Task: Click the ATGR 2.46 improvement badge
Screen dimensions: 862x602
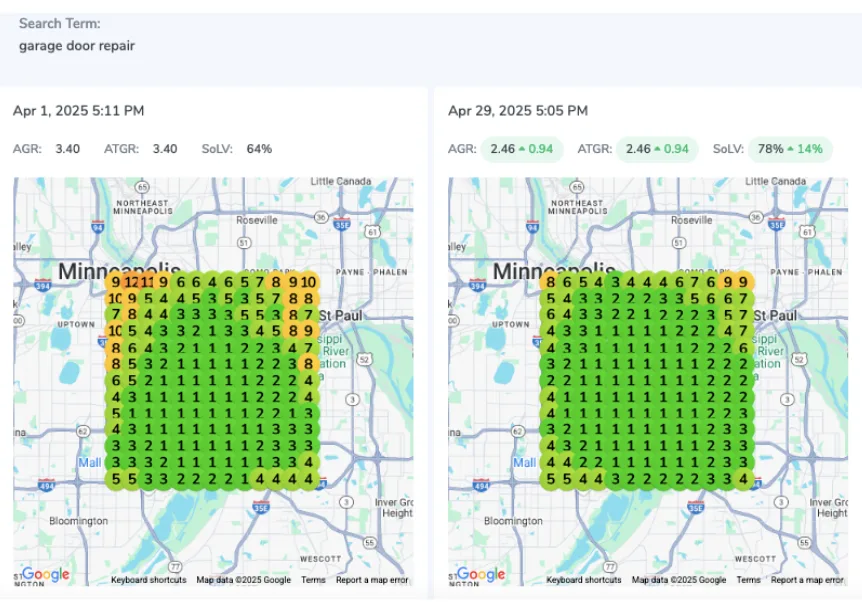Action: (657, 149)
